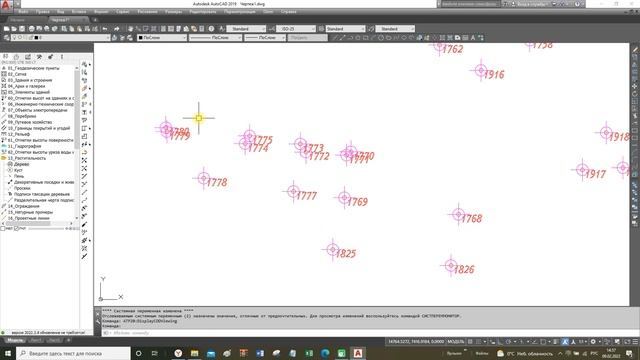Select '12_Рельеф' in the tree
640x360 pixels.
[18, 134]
